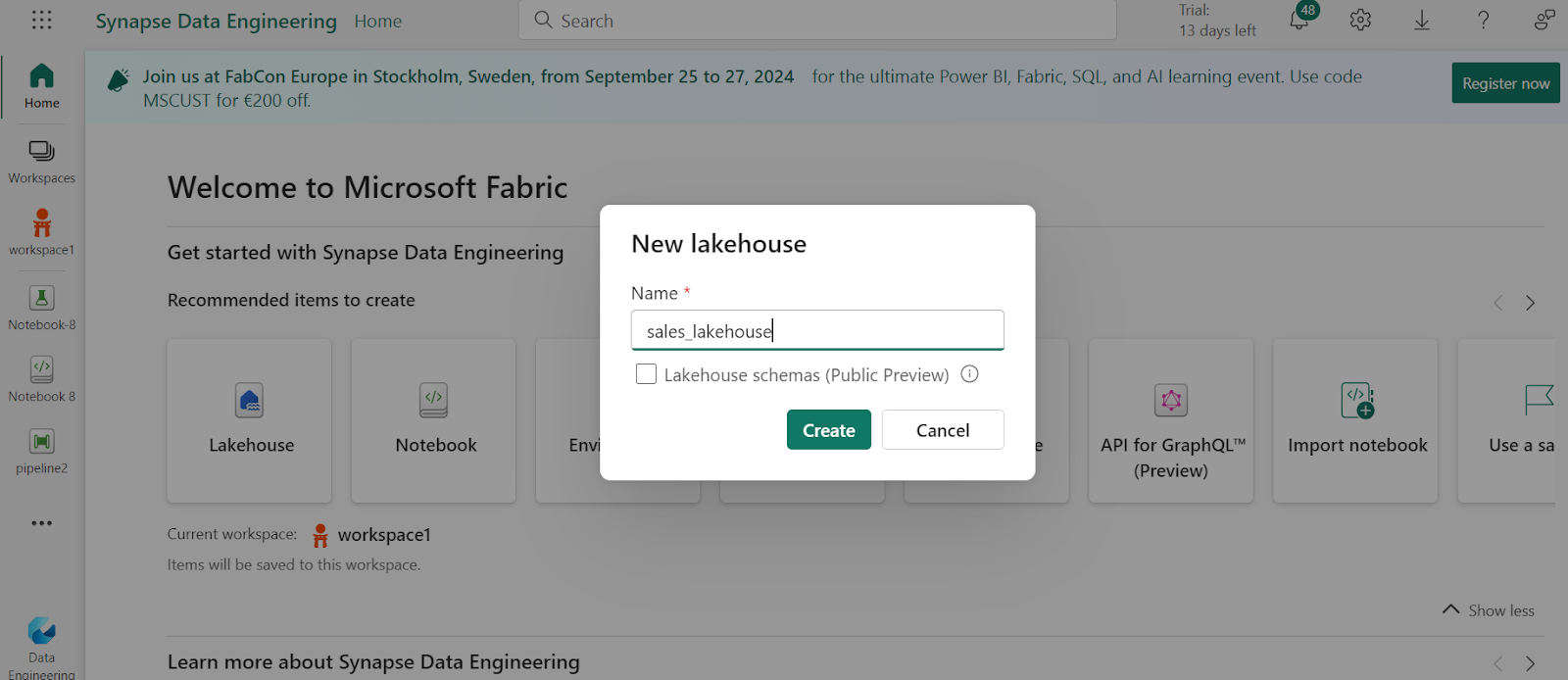The height and width of the screenshot is (680, 1568).
Task: Click the Import notebook card icon
Action: click(1357, 401)
